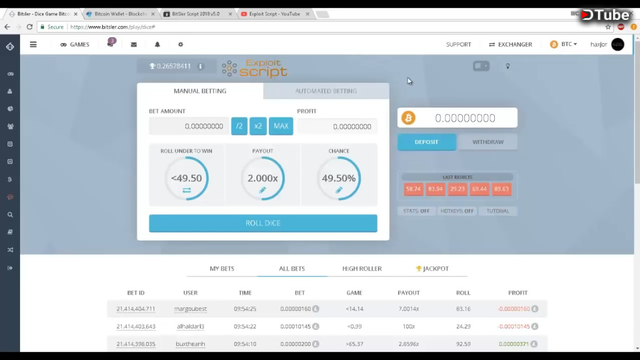Switch to the Automated Betting tab
The image size is (640, 360).
click(x=326, y=91)
